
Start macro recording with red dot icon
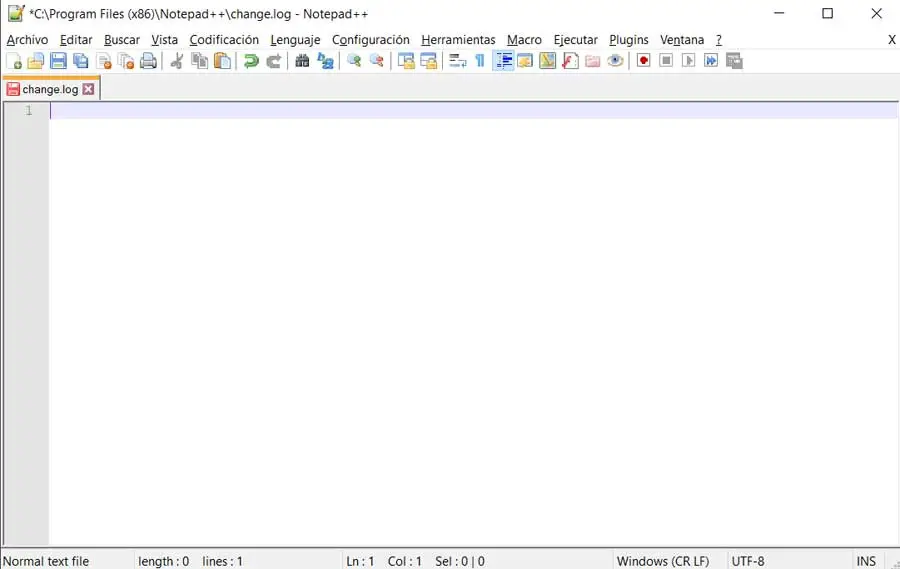[643, 61]
